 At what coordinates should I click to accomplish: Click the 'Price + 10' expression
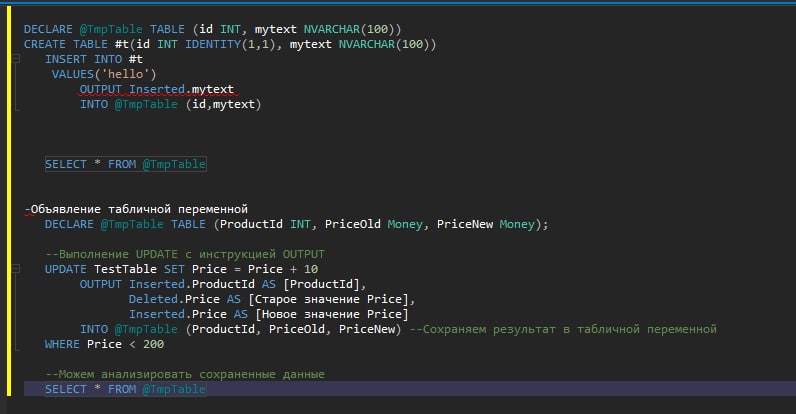(x=283, y=269)
